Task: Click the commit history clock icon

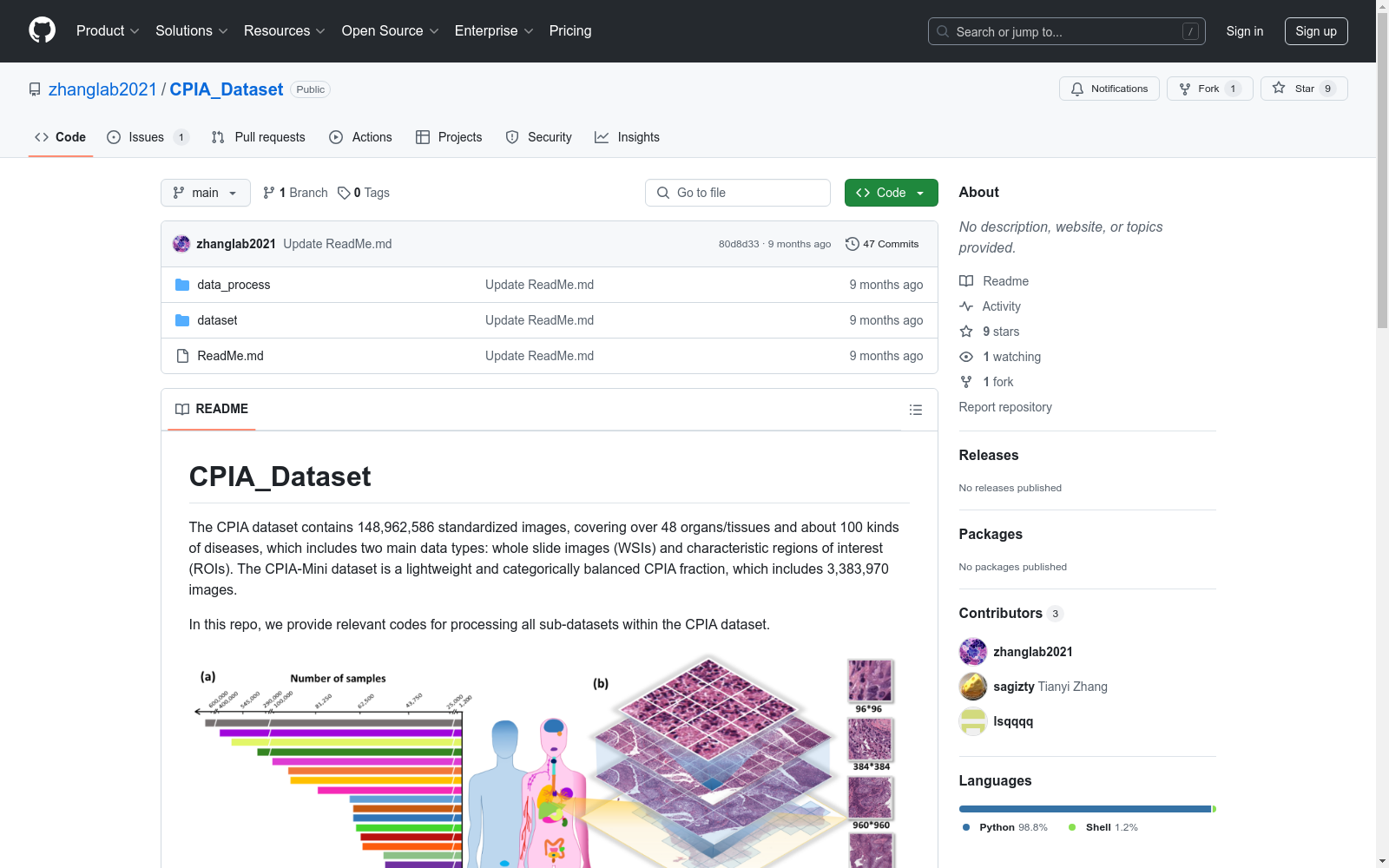Action: point(852,244)
